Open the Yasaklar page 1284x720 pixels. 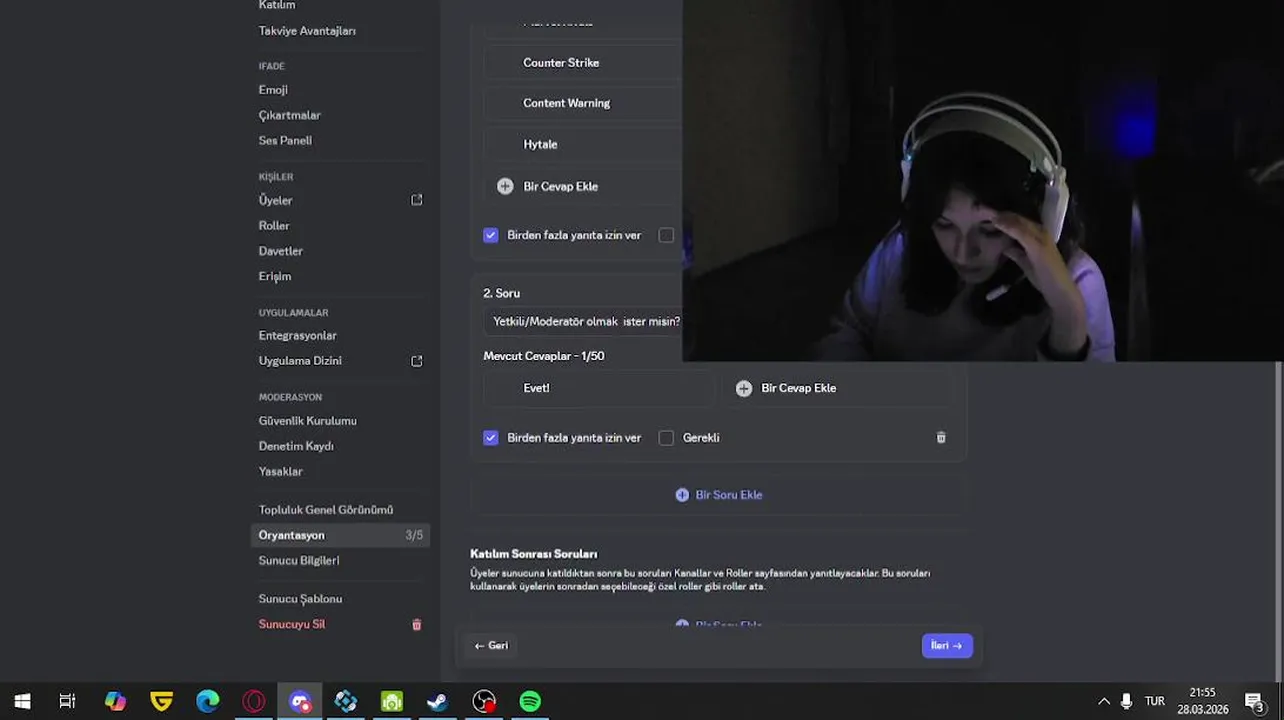tap(281, 472)
